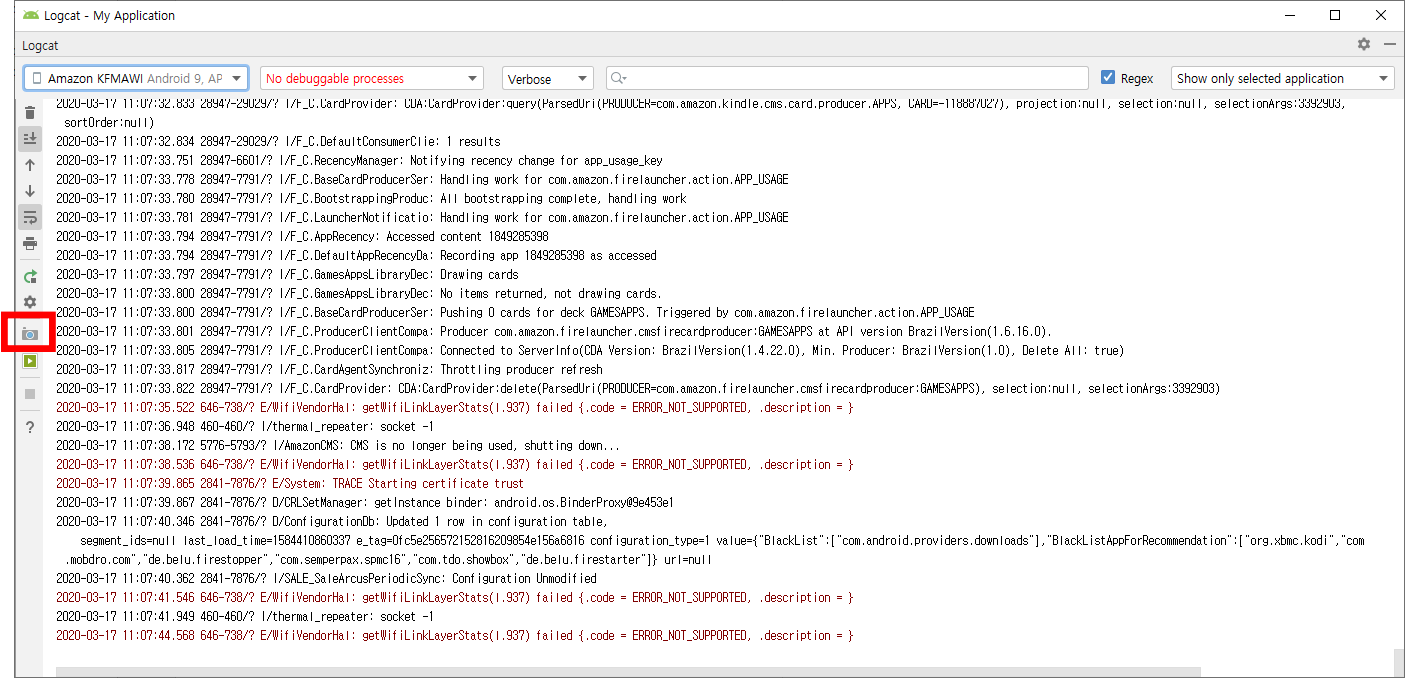The width and height of the screenshot is (1405, 678).
Task: Click log line 'Notifying recency change for app_usage_key'
Action: 359,160
